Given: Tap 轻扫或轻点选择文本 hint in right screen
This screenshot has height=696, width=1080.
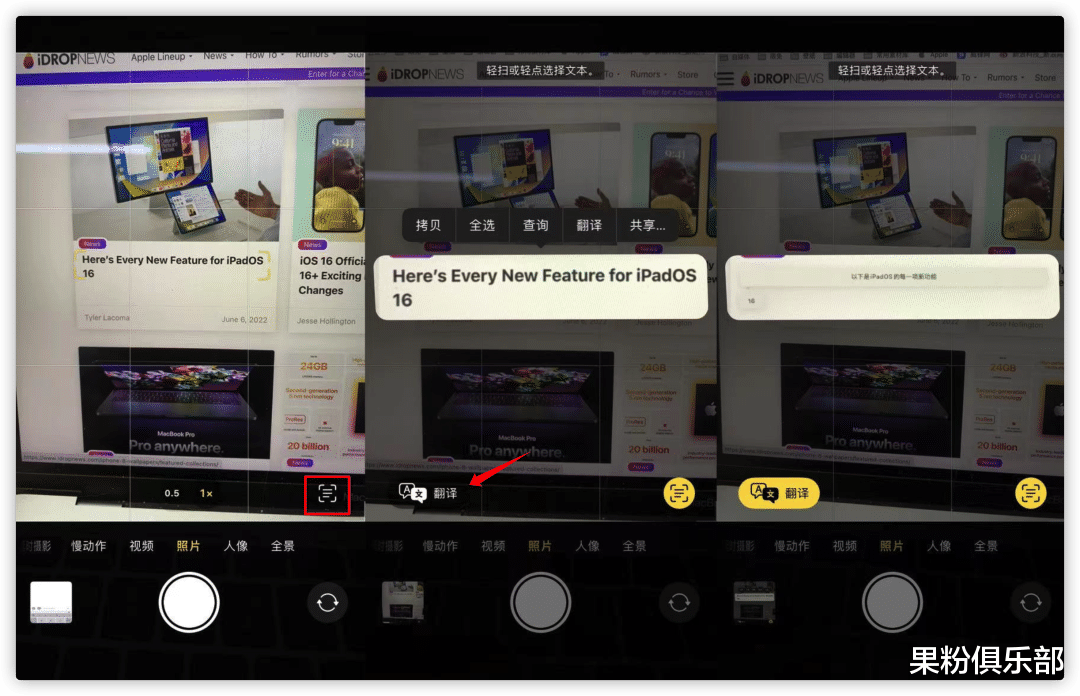Looking at the screenshot, I should [891, 70].
